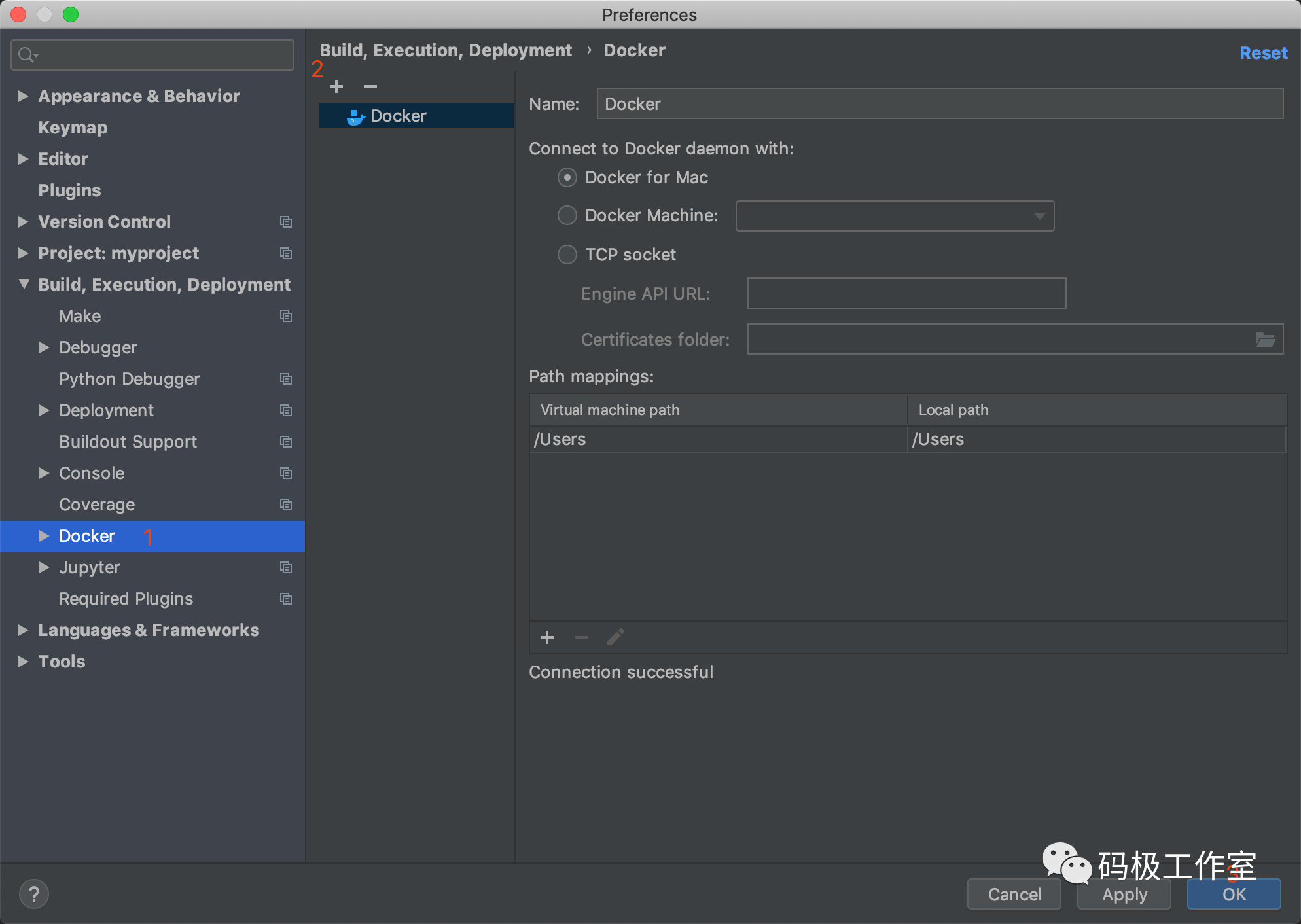Viewport: 1301px width, 924px height.
Task: Select the Docker for Mac radio option
Action: pyautogui.click(x=567, y=177)
